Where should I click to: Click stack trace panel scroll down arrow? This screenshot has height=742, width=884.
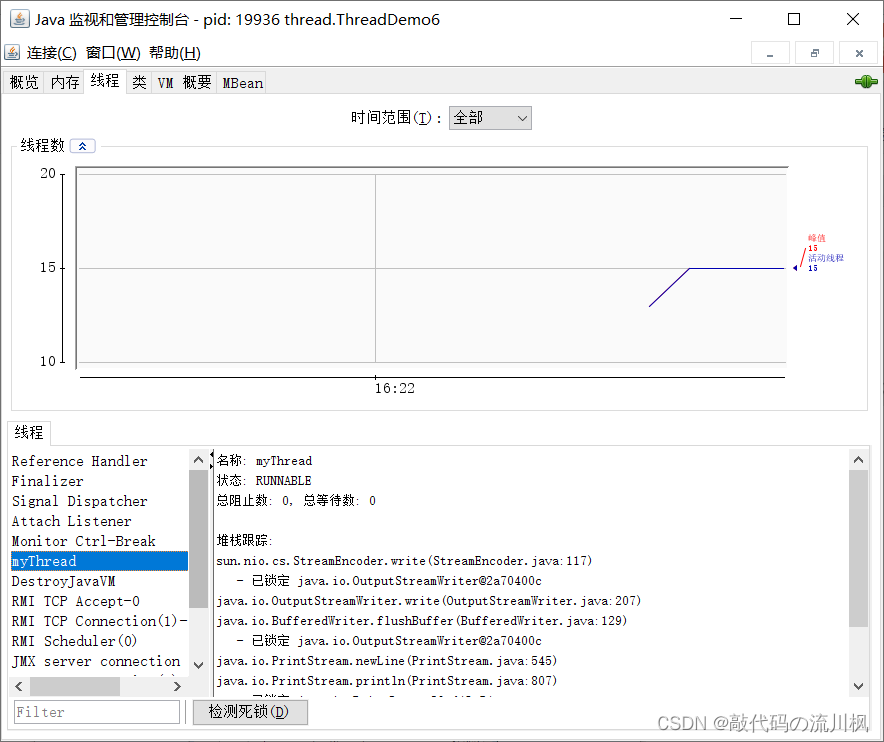pos(859,686)
